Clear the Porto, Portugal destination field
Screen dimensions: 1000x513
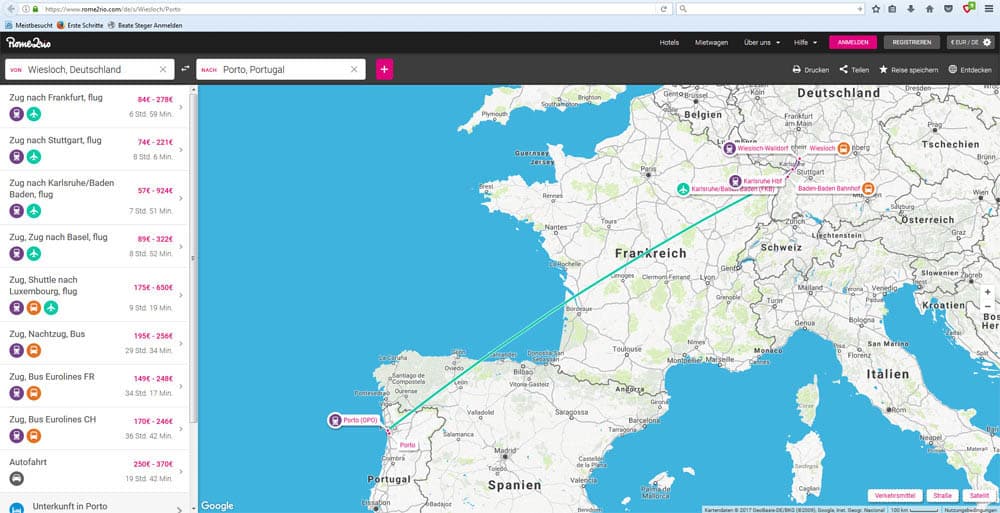click(x=354, y=69)
